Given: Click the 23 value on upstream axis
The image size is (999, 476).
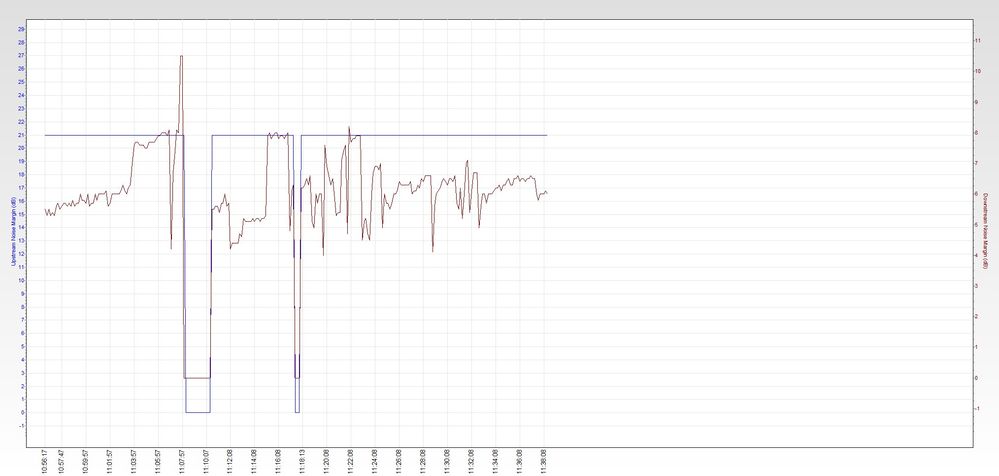Looking at the screenshot, I should click(x=22, y=108).
